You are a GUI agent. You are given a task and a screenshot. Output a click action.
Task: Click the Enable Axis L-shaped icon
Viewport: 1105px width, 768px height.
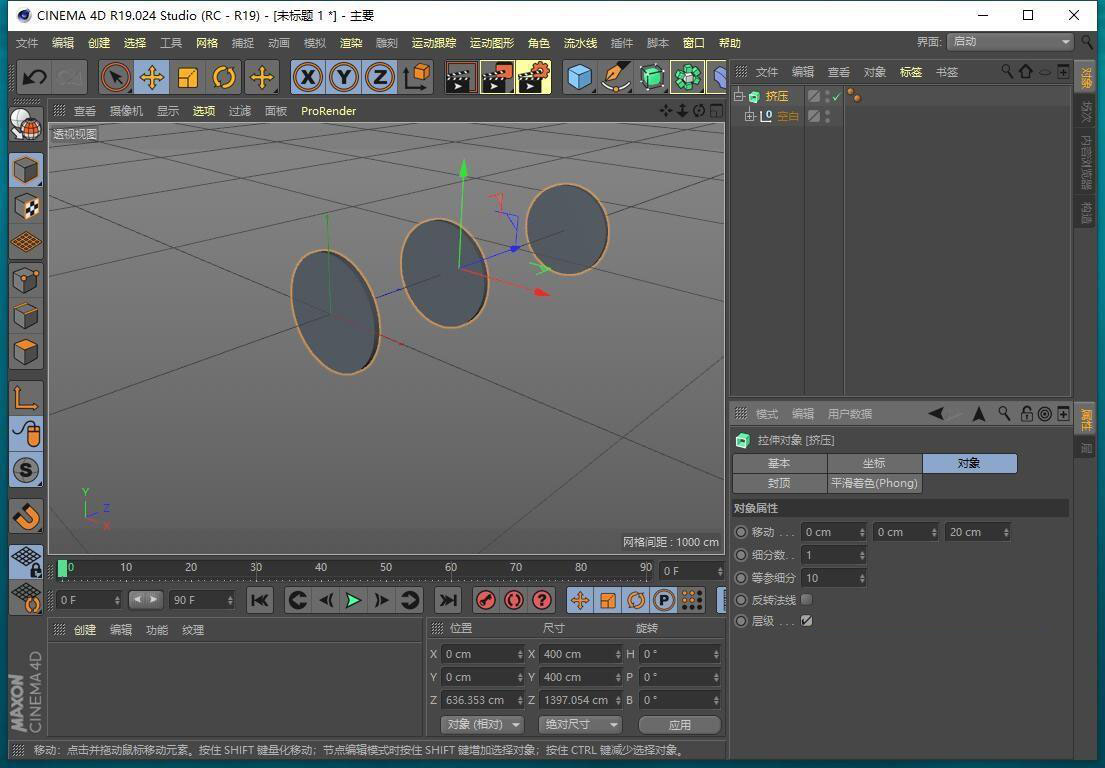click(x=26, y=397)
